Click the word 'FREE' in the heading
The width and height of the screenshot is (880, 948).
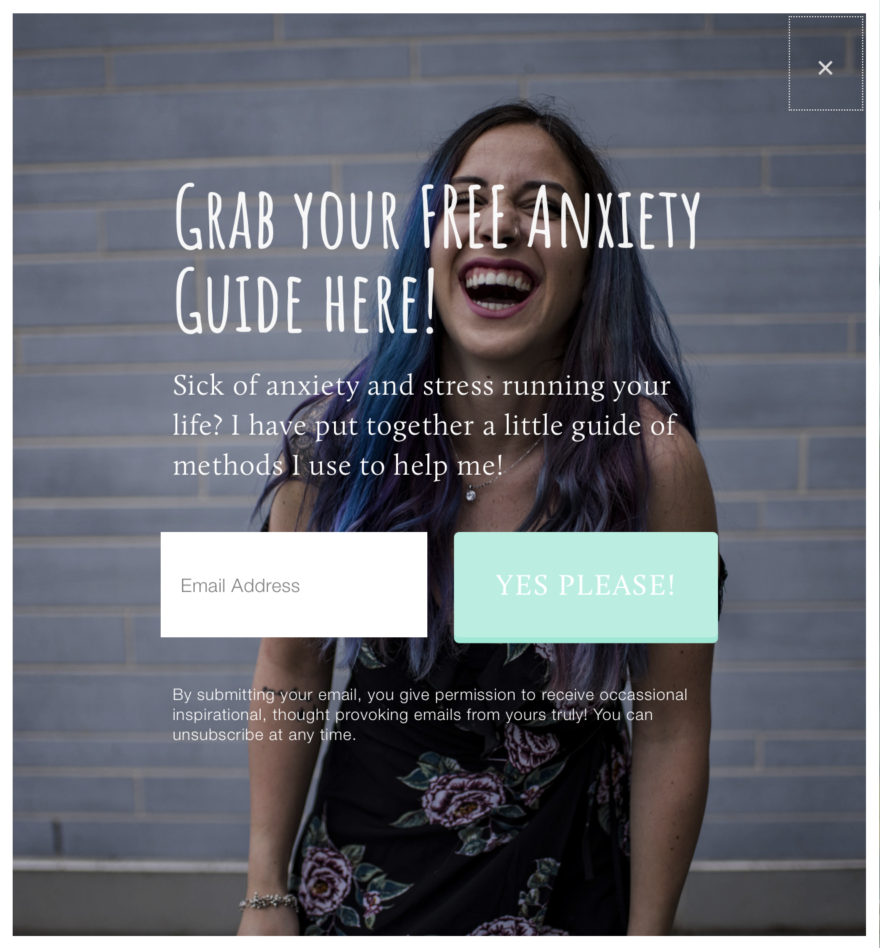pos(462,216)
